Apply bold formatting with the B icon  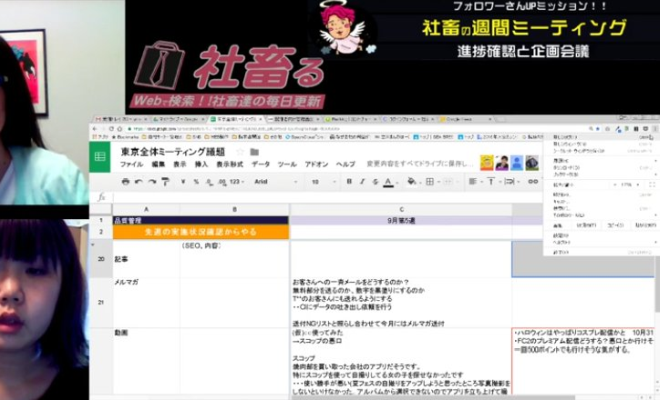click(x=347, y=182)
